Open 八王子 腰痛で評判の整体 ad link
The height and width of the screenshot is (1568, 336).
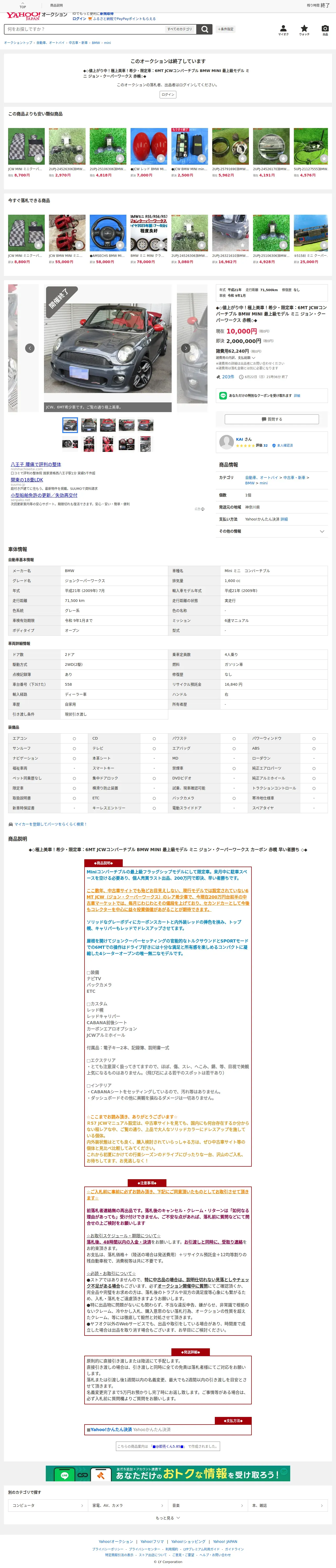(x=36, y=464)
